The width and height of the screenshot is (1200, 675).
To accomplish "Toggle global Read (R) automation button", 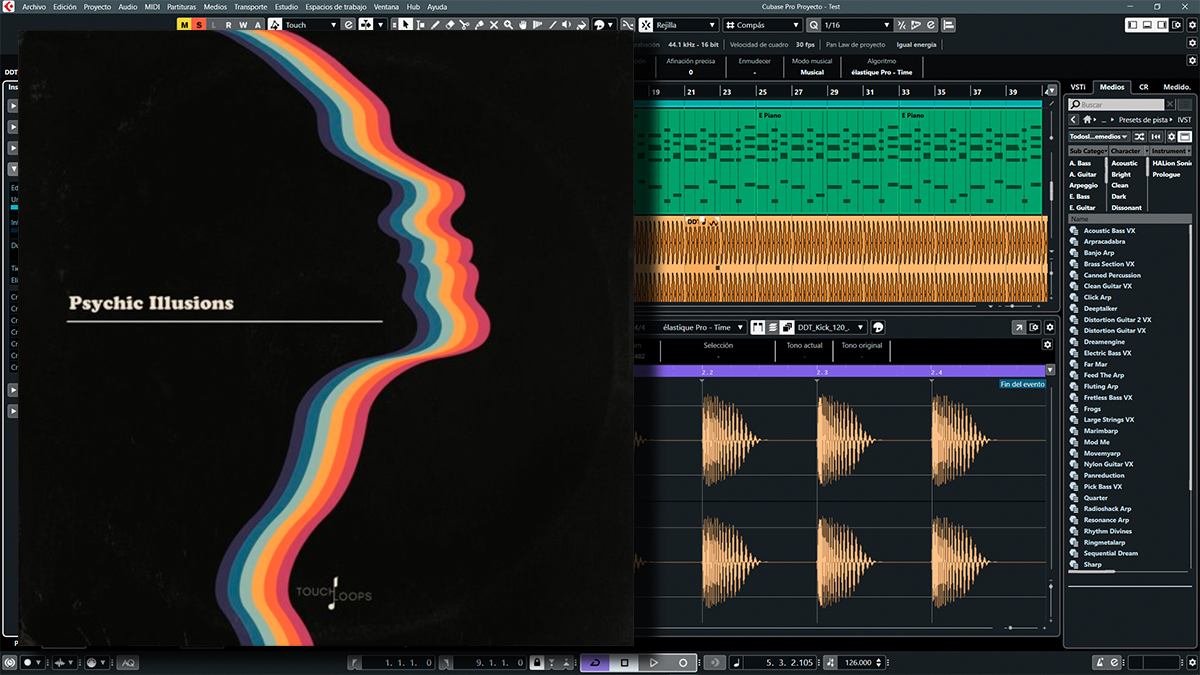I will (x=229, y=24).
